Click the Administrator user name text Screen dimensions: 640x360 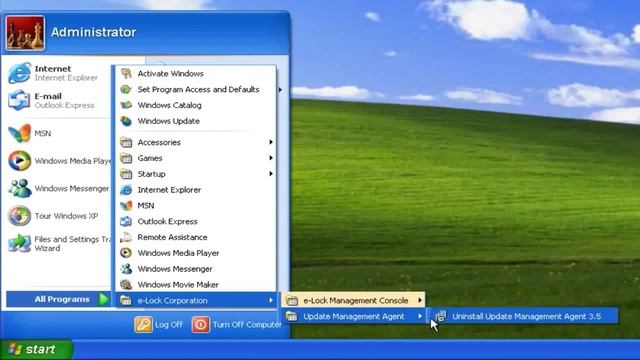pos(93,32)
